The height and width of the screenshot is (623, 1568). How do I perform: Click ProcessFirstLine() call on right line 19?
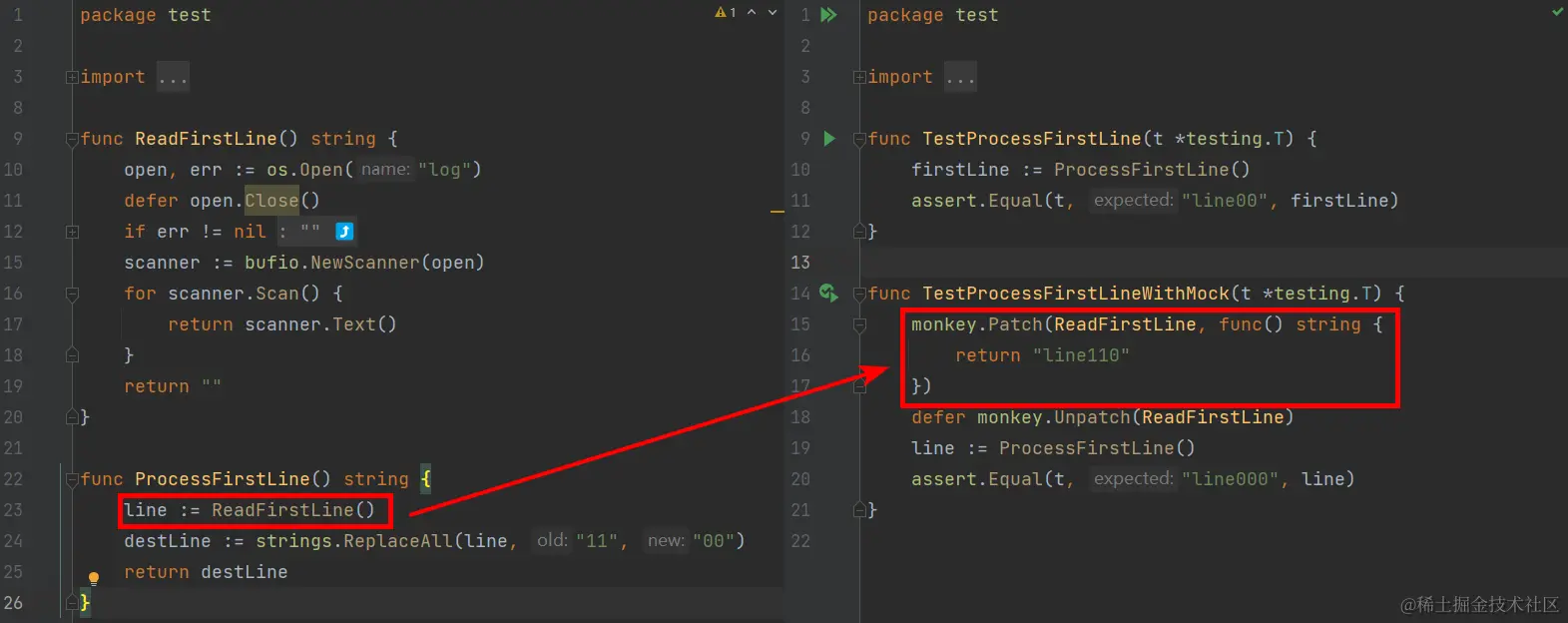1097,448
